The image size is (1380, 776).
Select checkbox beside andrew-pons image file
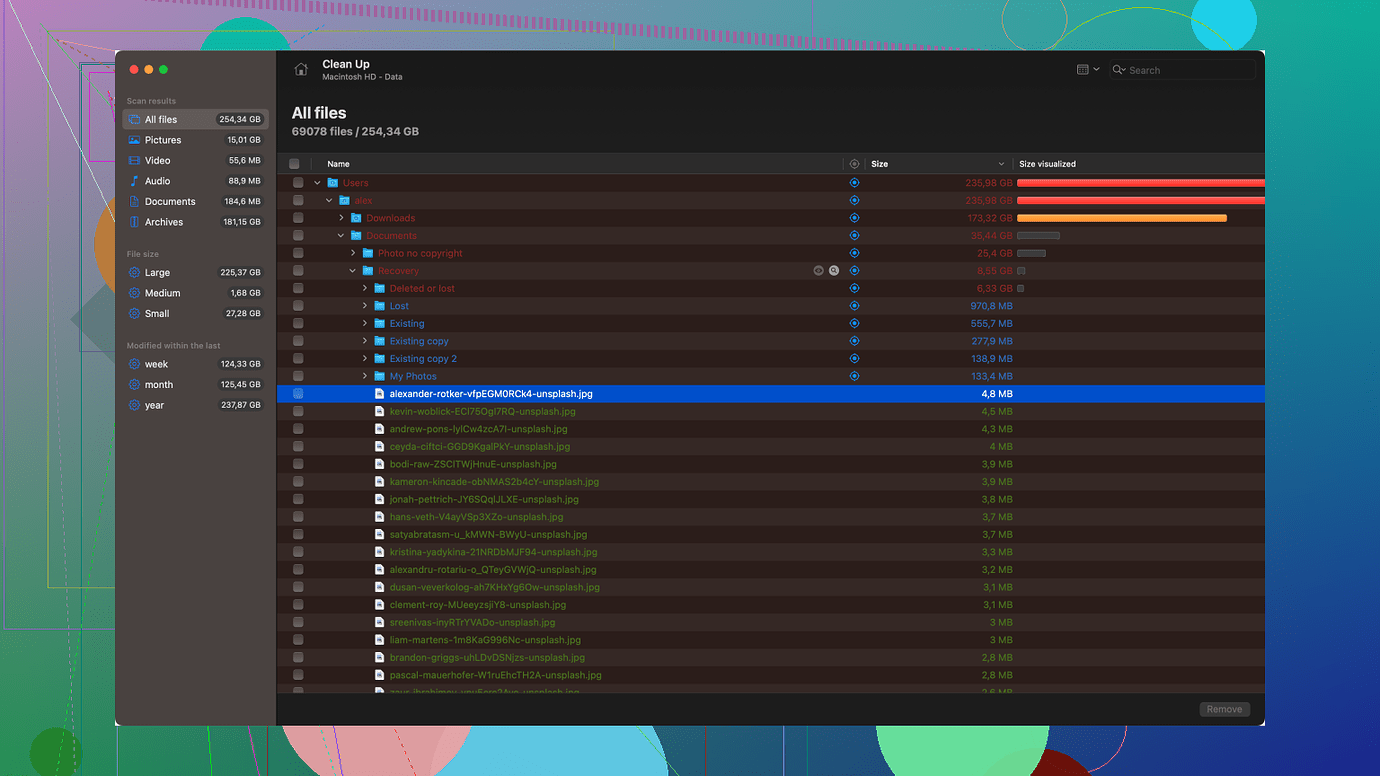(x=298, y=429)
